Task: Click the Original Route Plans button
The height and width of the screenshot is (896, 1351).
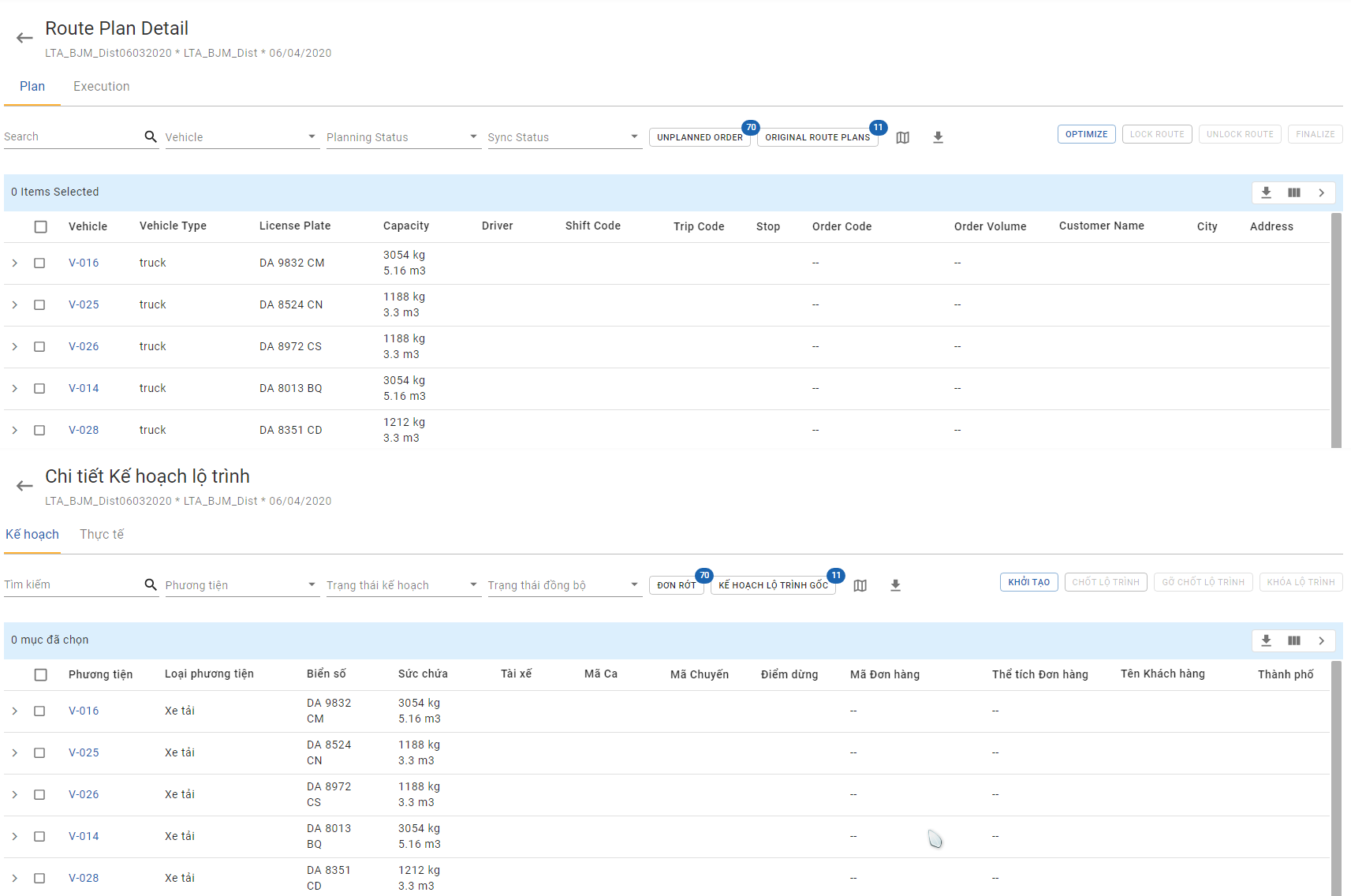Action: pos(818,137)
